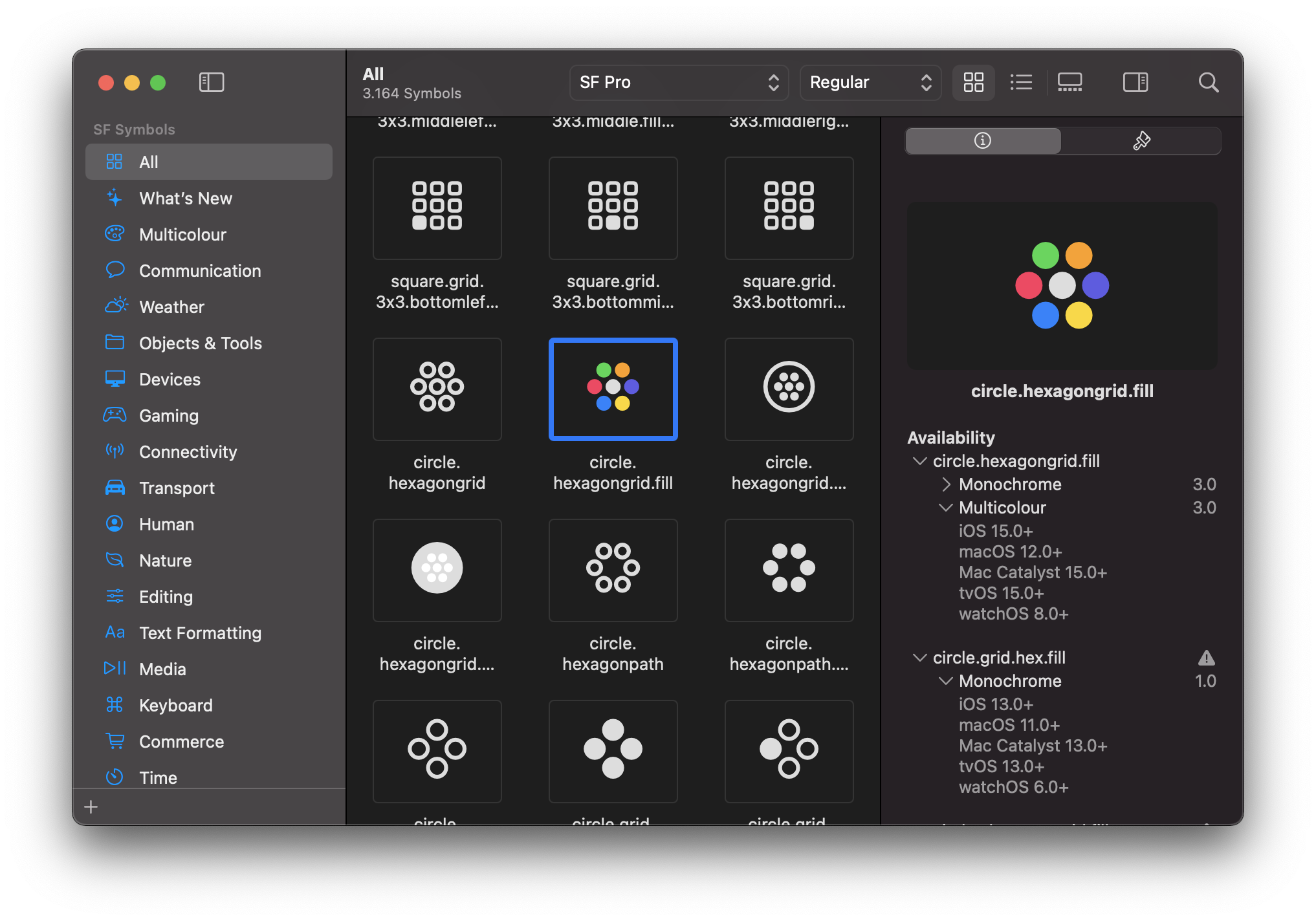Switch to list view in the toolbar
Image resolution: width=1316 pixels, height=921 pixels.
click(x=1021, y=82)
